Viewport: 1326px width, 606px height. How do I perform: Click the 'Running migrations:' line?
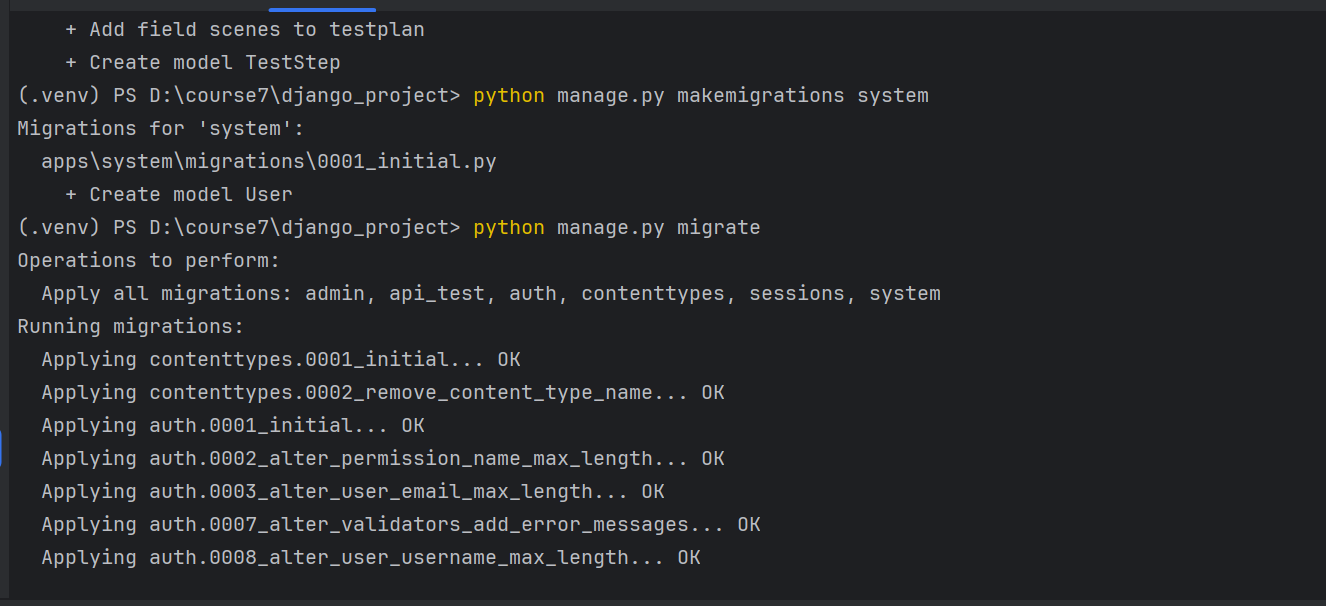[131, 326]
